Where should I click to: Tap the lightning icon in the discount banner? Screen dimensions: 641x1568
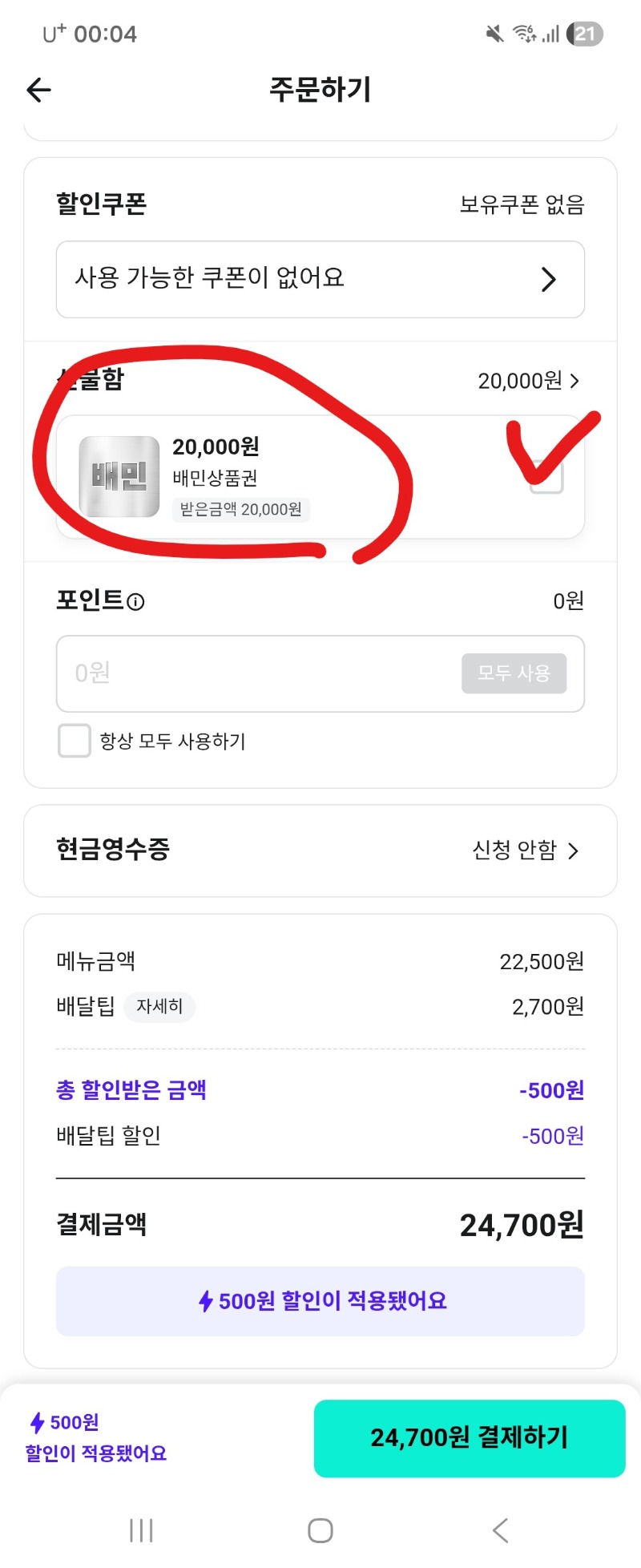(206, 1300)
